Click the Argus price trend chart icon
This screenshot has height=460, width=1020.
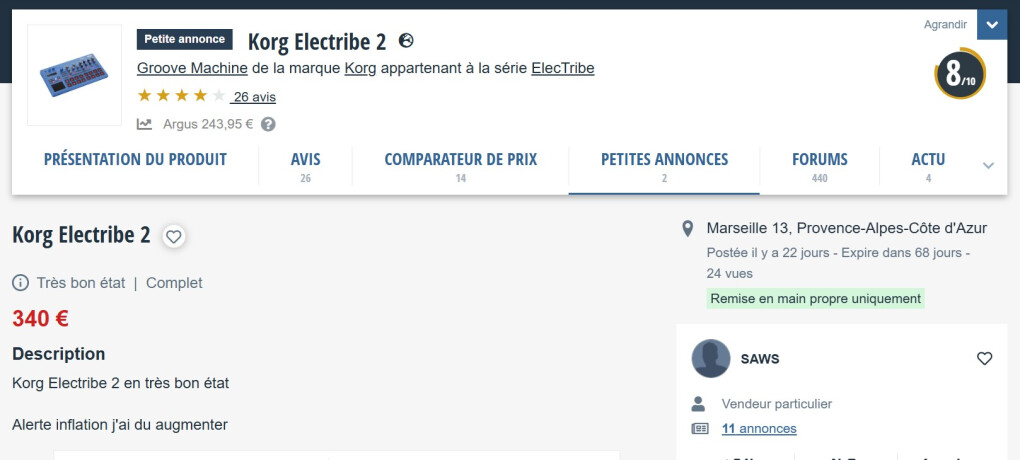(x=145, y=125)
